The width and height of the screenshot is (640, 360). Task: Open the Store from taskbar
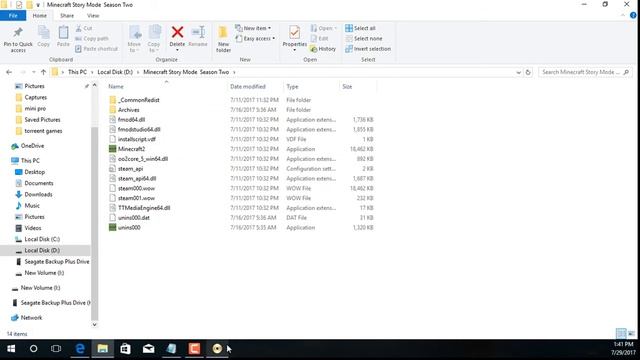tap(125, 349)
